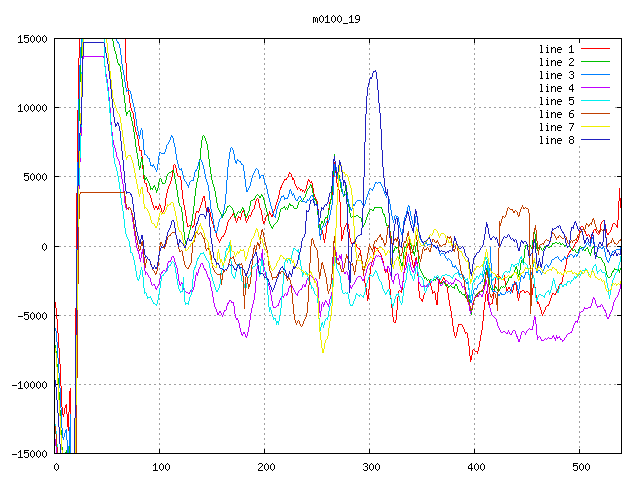
Task: Click the "line 5" legend label
Action: click(x=557, y=101)
